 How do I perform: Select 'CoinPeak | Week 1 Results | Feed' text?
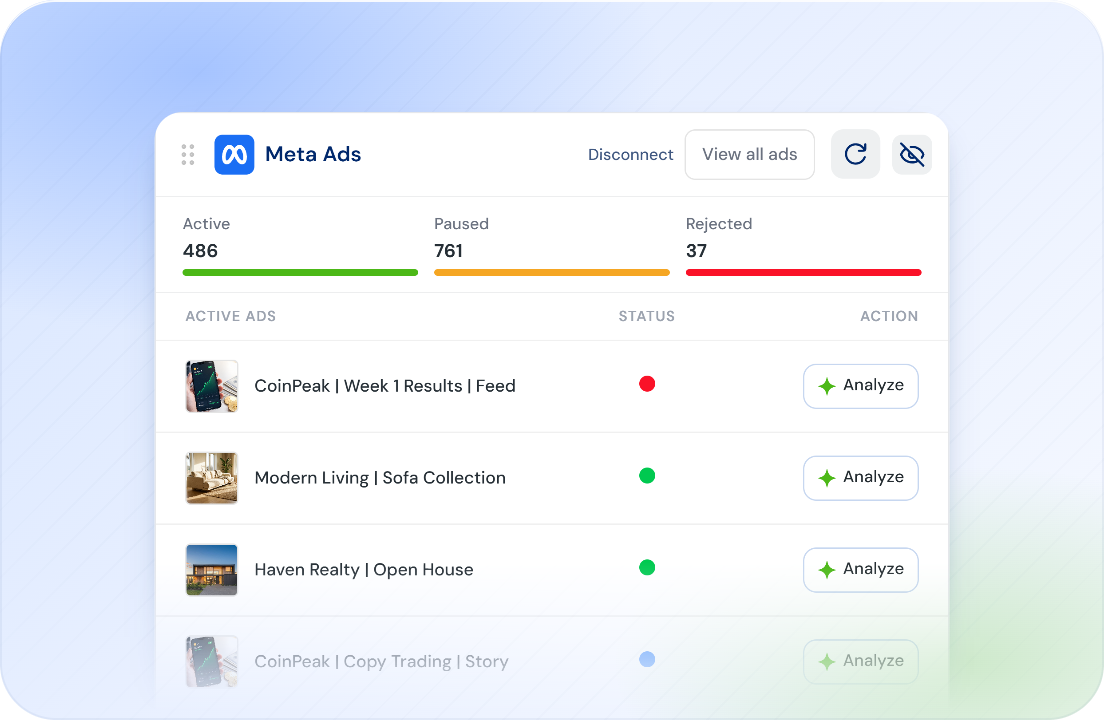tap(385, 386)
